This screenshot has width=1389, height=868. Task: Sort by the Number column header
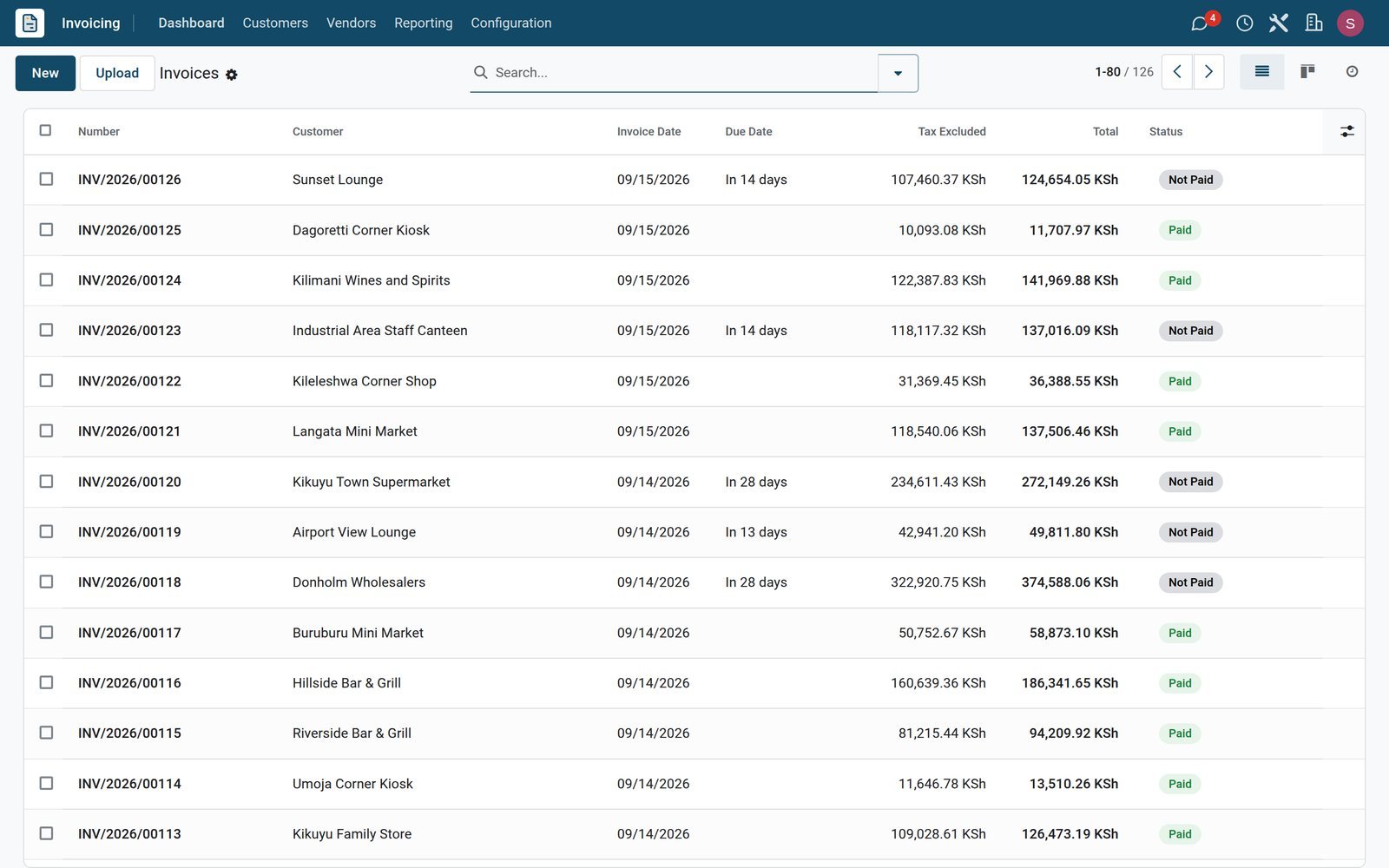click(x=99, y=132)
